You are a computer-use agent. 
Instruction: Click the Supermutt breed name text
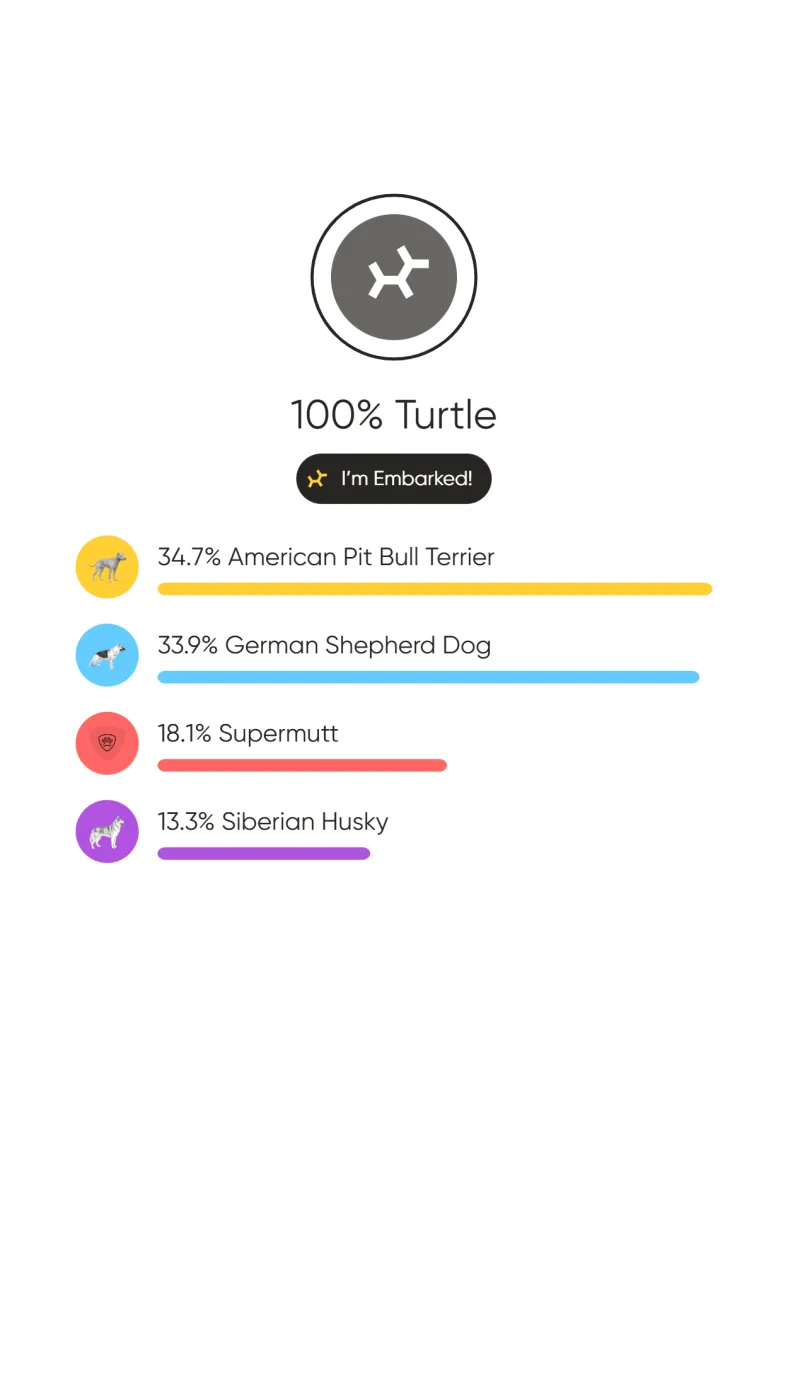(x=278, y=733)
